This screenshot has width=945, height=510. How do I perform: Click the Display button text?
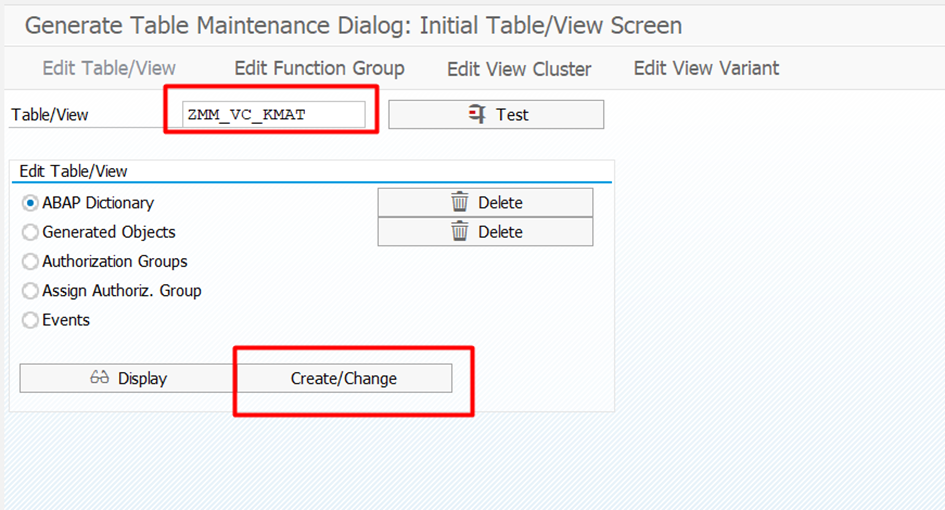[142, 379]
